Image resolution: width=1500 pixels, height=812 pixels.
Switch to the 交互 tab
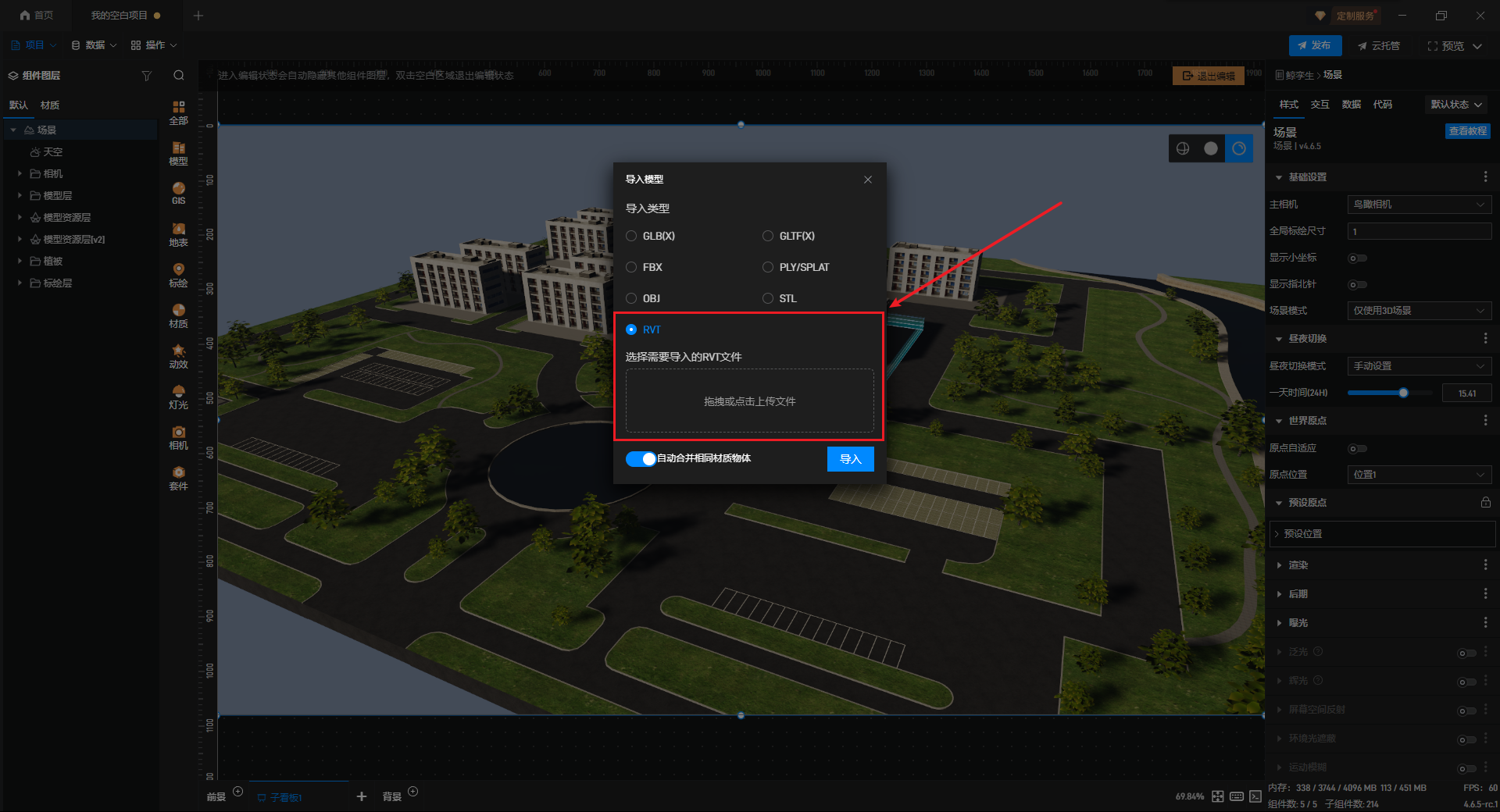(1320, 105)
